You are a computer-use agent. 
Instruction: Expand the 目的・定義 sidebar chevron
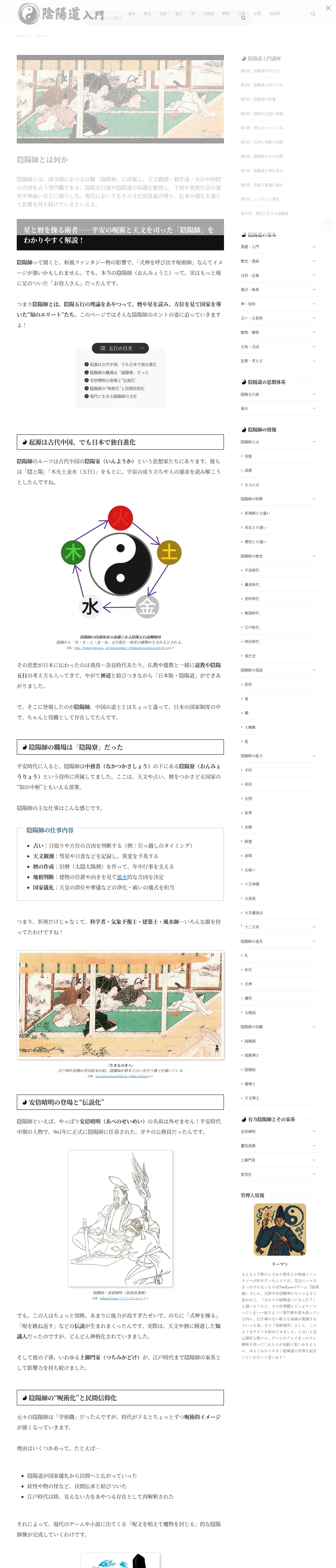tap(314, 275)
